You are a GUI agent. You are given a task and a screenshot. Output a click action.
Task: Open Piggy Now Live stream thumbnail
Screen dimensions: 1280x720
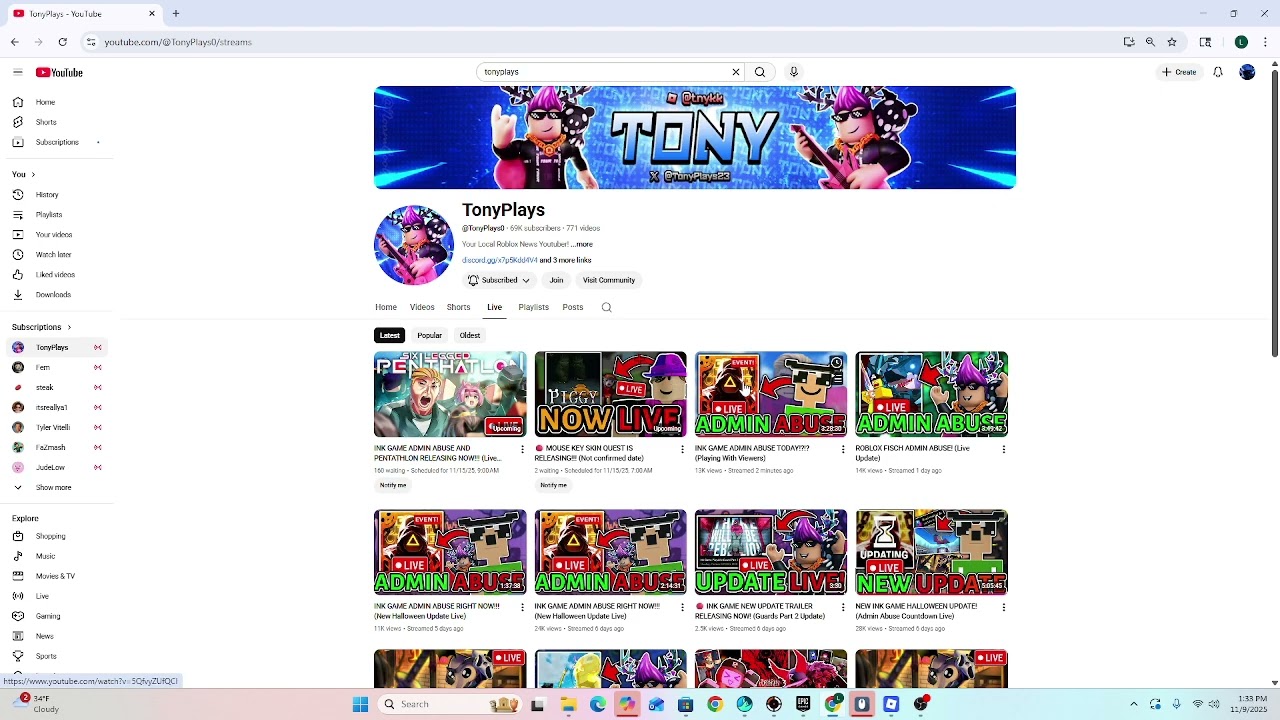click(x=611, y=394)
